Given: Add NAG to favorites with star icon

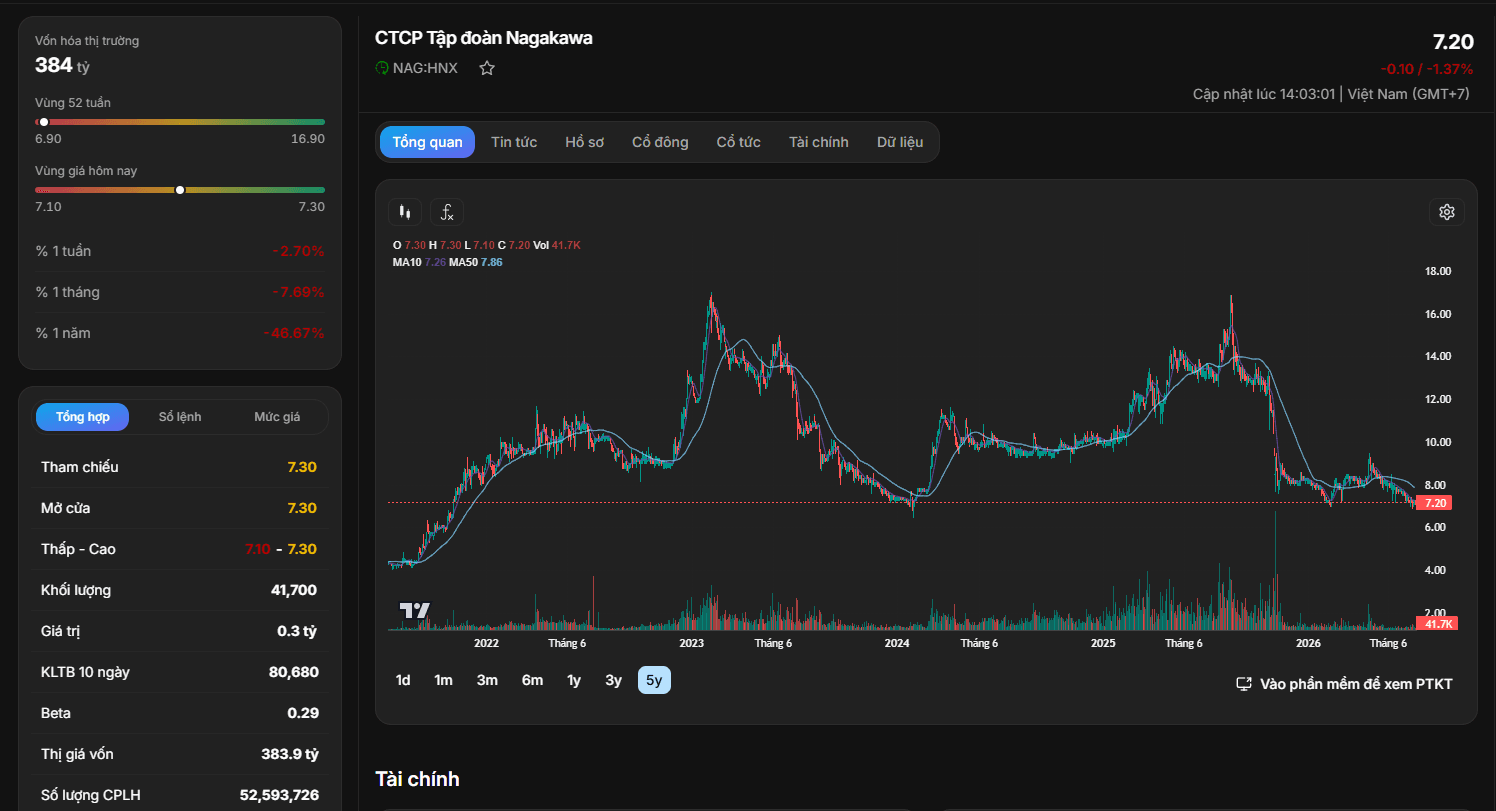Looking at the screenshot, I should click(x=487, y=68).
